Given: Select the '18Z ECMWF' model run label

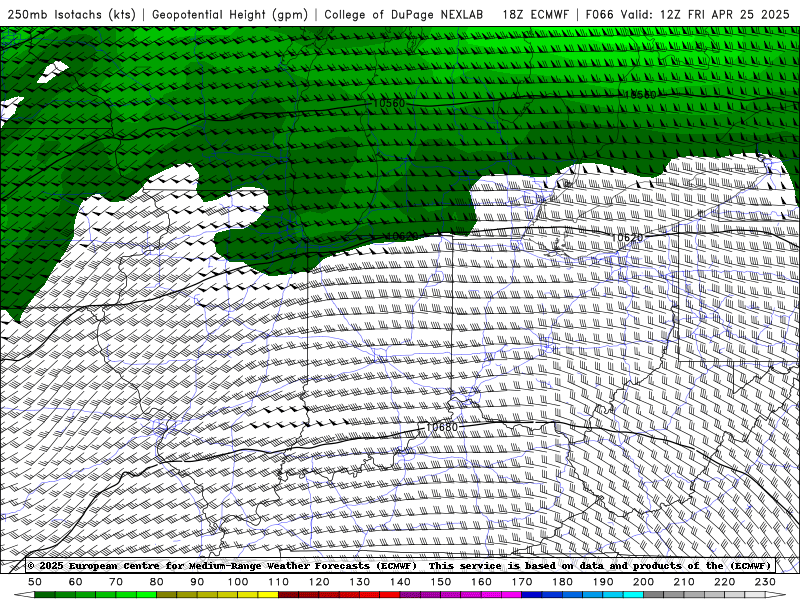Looking at the screenshot, I should [x=535, y=14].
